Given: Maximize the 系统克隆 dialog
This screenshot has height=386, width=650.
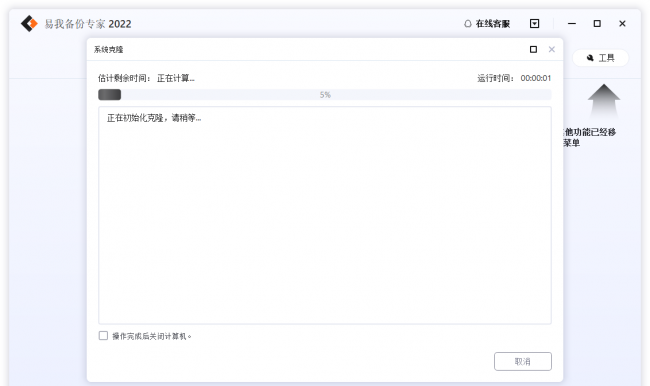Looking at the screenshot, I should point(534,49).
